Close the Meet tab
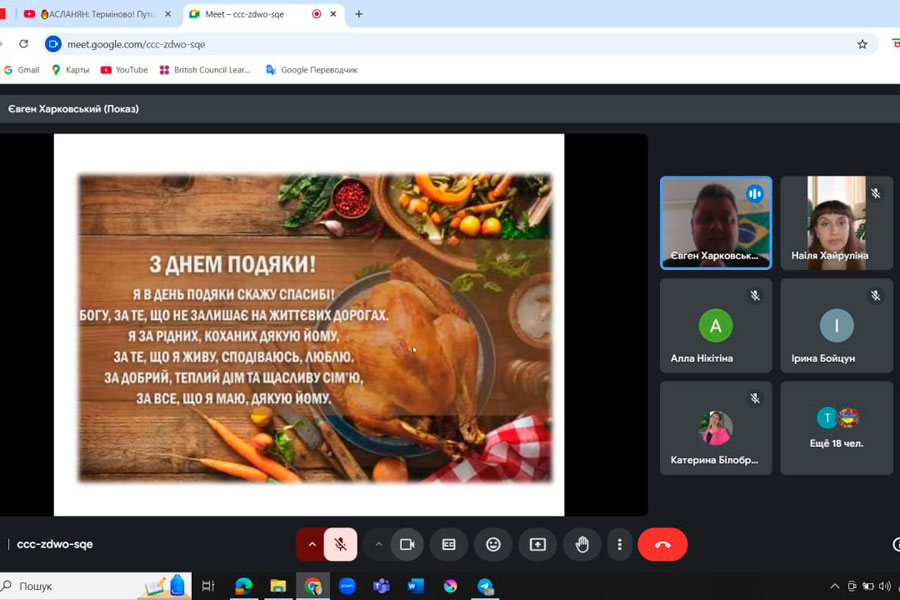 [333, 14]
